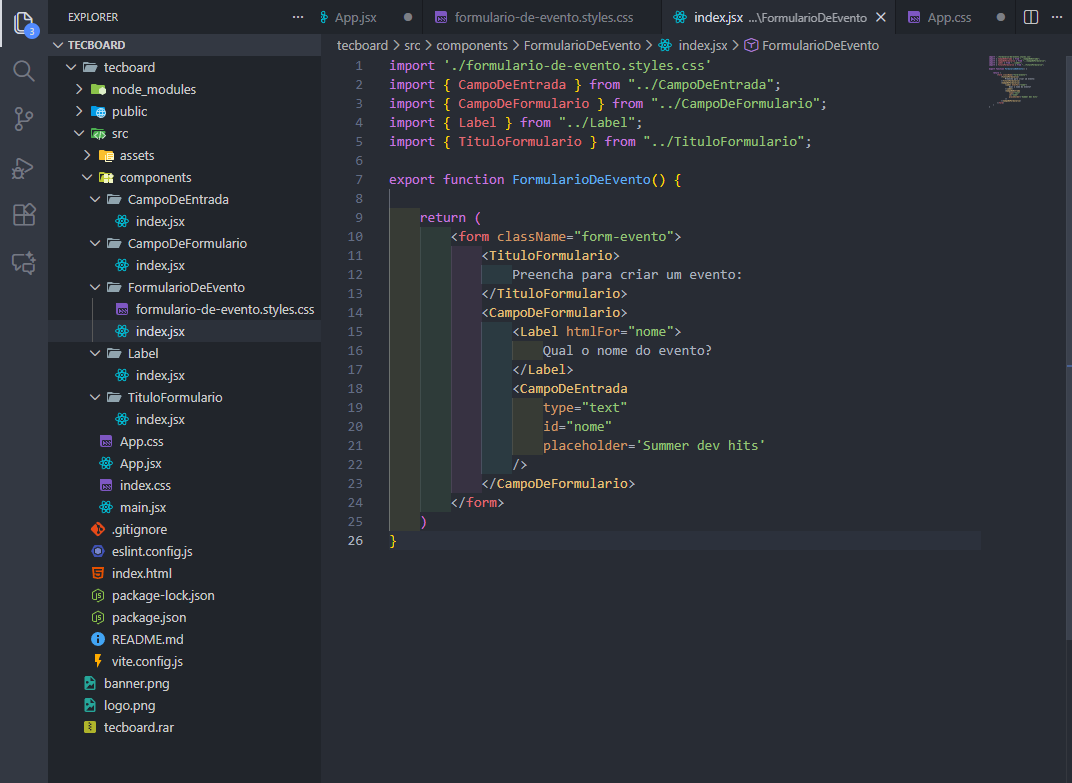The image size is (1072, 783).
Task: Open package.json in the file tree
Action: click(x=148, y=617)
